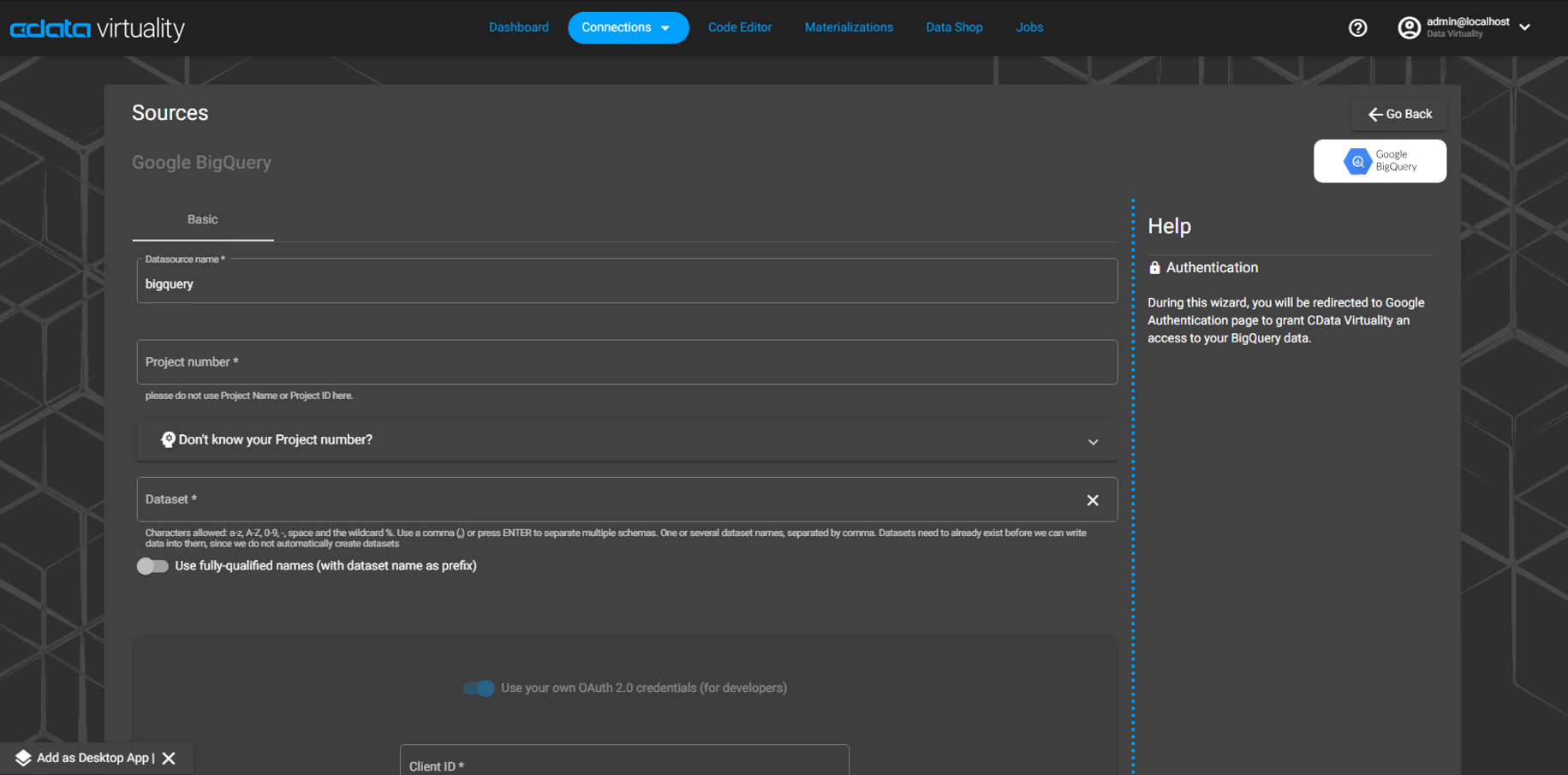This screenshot has width=1568, height=775.
Task: Click the admin@localhost username text
Action: pyautogui.click(x=1468, y=22)
